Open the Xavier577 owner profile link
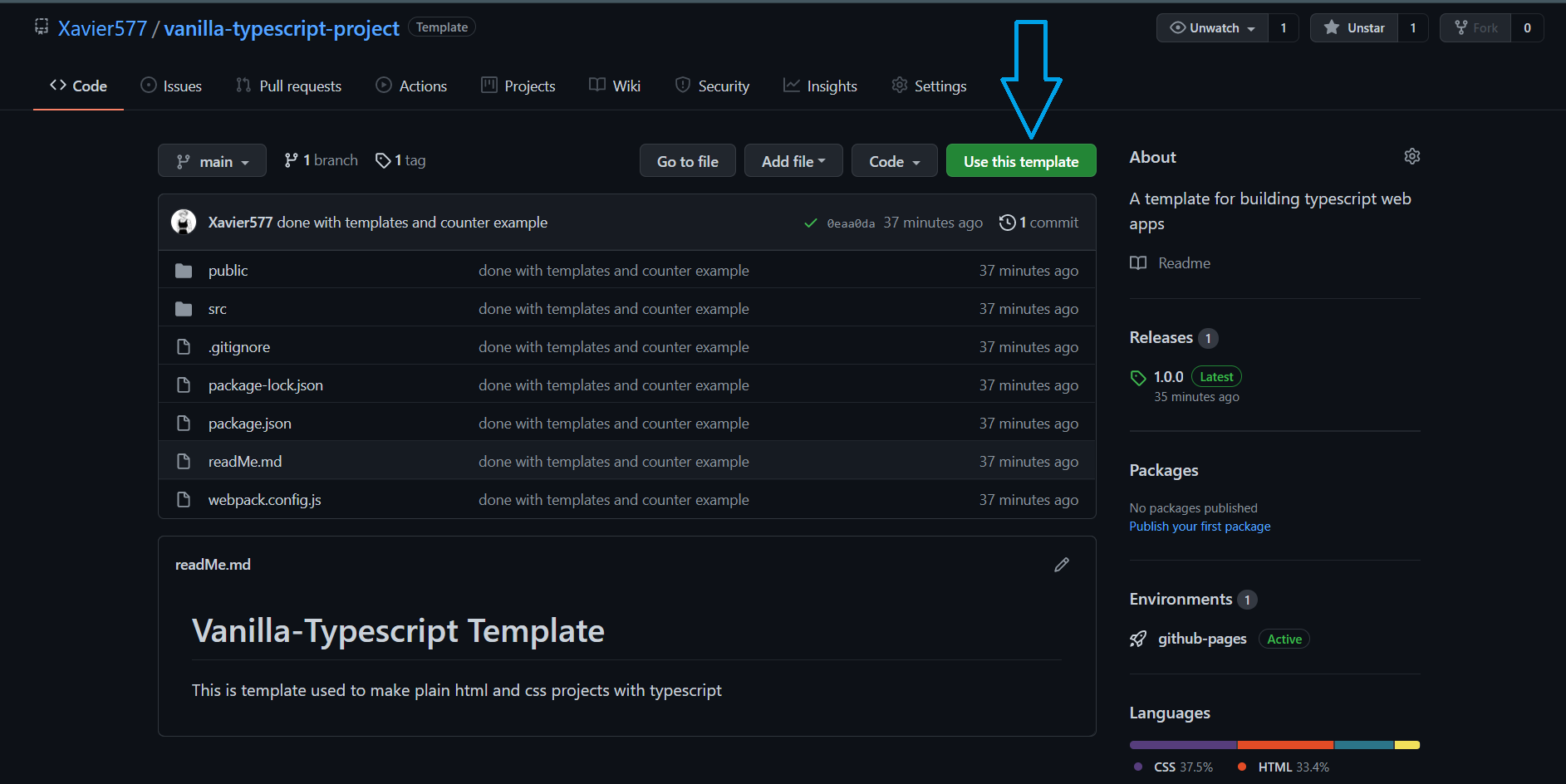 pyautogui.click(x=102, y=28)
